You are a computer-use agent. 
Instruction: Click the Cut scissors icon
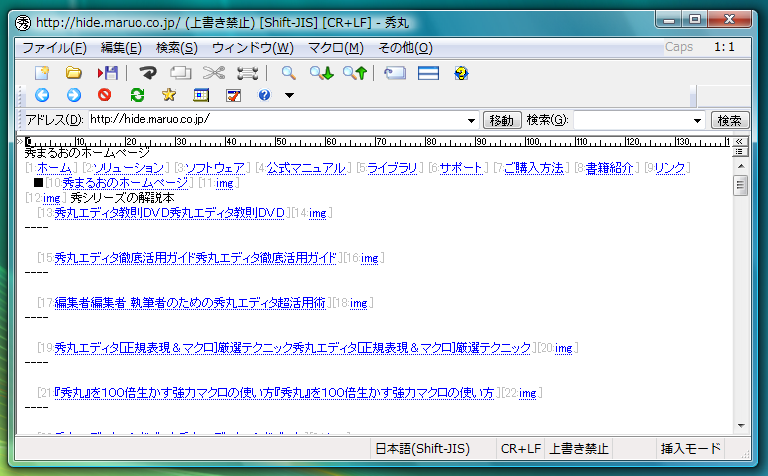(214, 73)
